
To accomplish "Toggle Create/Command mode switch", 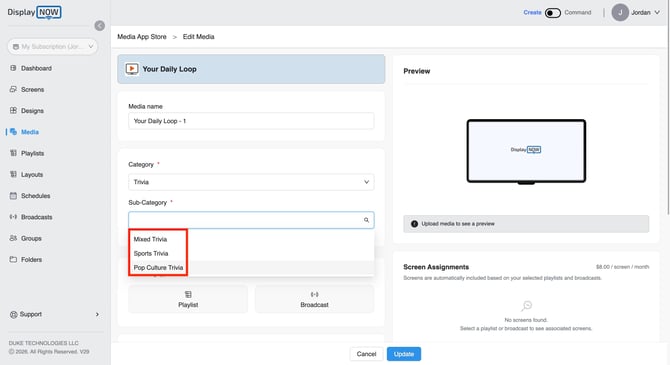I will click(x=552, y=13).
